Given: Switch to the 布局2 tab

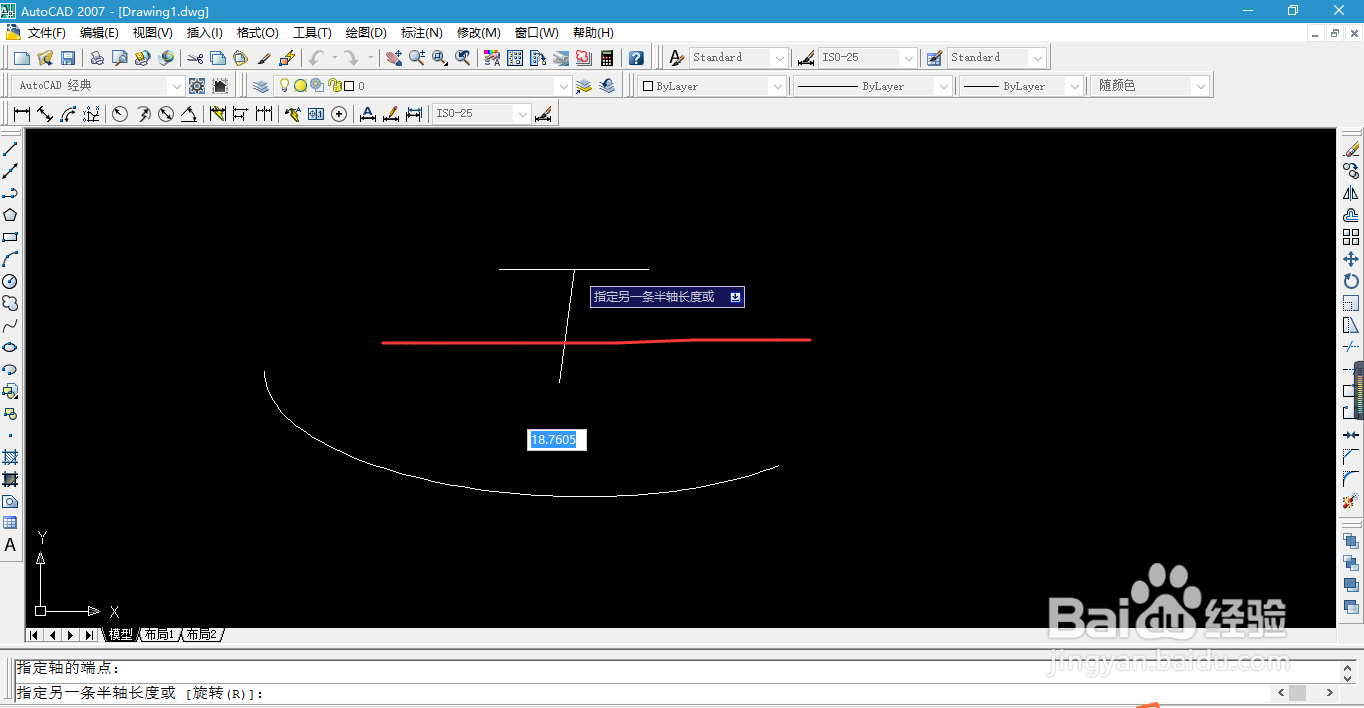Looking at the screenshot, I should point(201,634).
